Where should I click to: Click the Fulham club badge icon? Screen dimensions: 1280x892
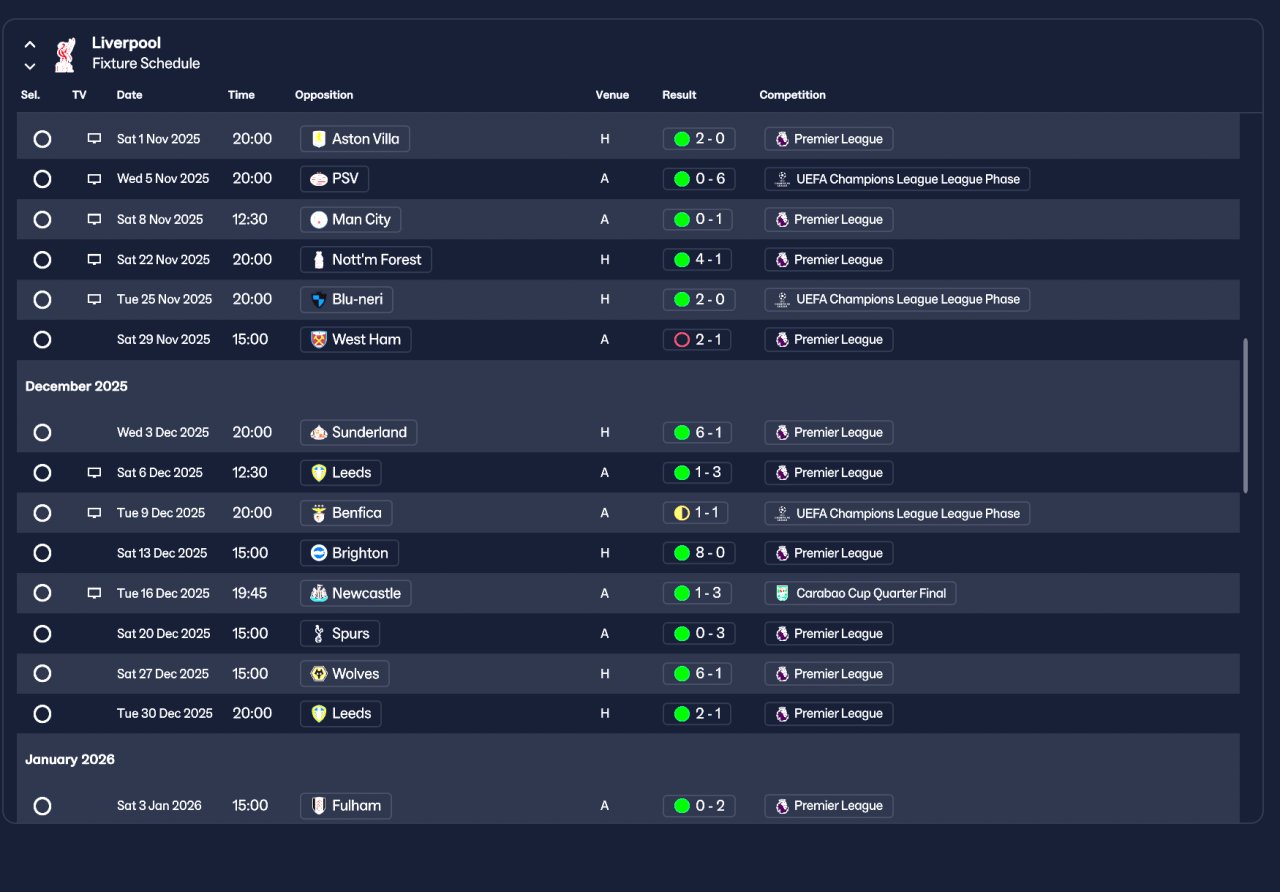pos(319,806)
